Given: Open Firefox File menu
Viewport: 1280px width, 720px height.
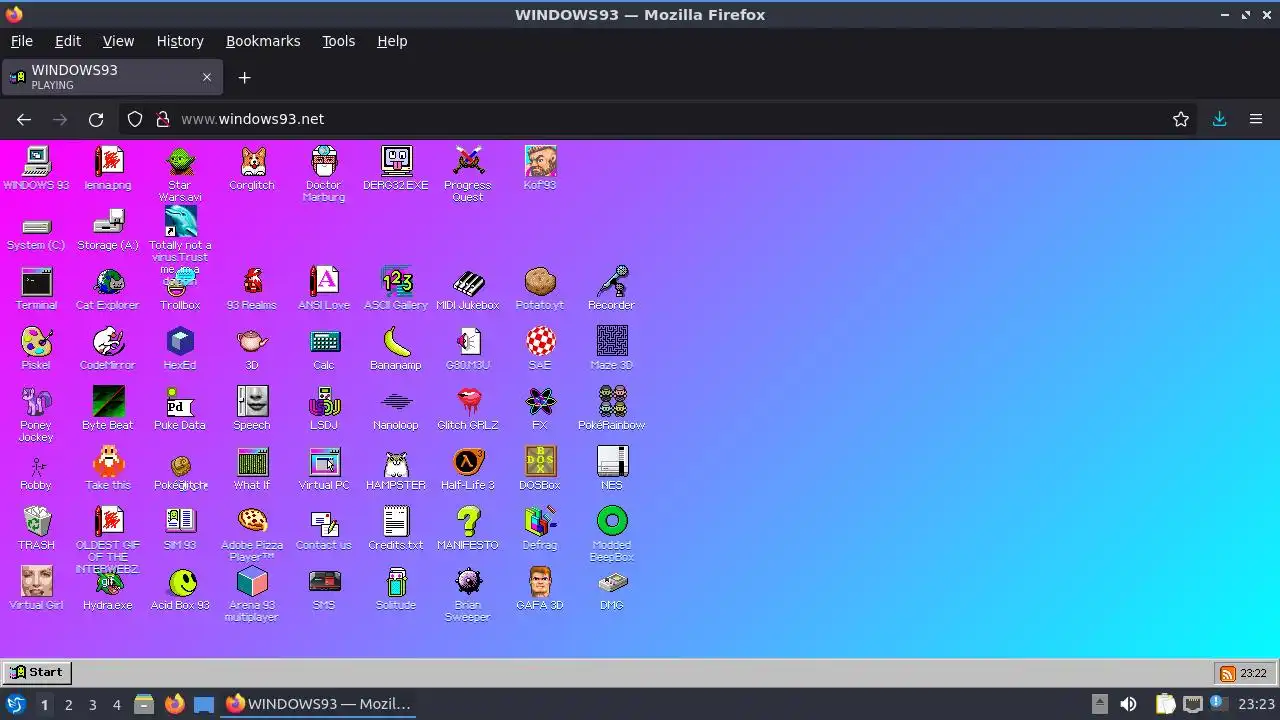Looking at the screenshot, I should click(x=22, y=41).
